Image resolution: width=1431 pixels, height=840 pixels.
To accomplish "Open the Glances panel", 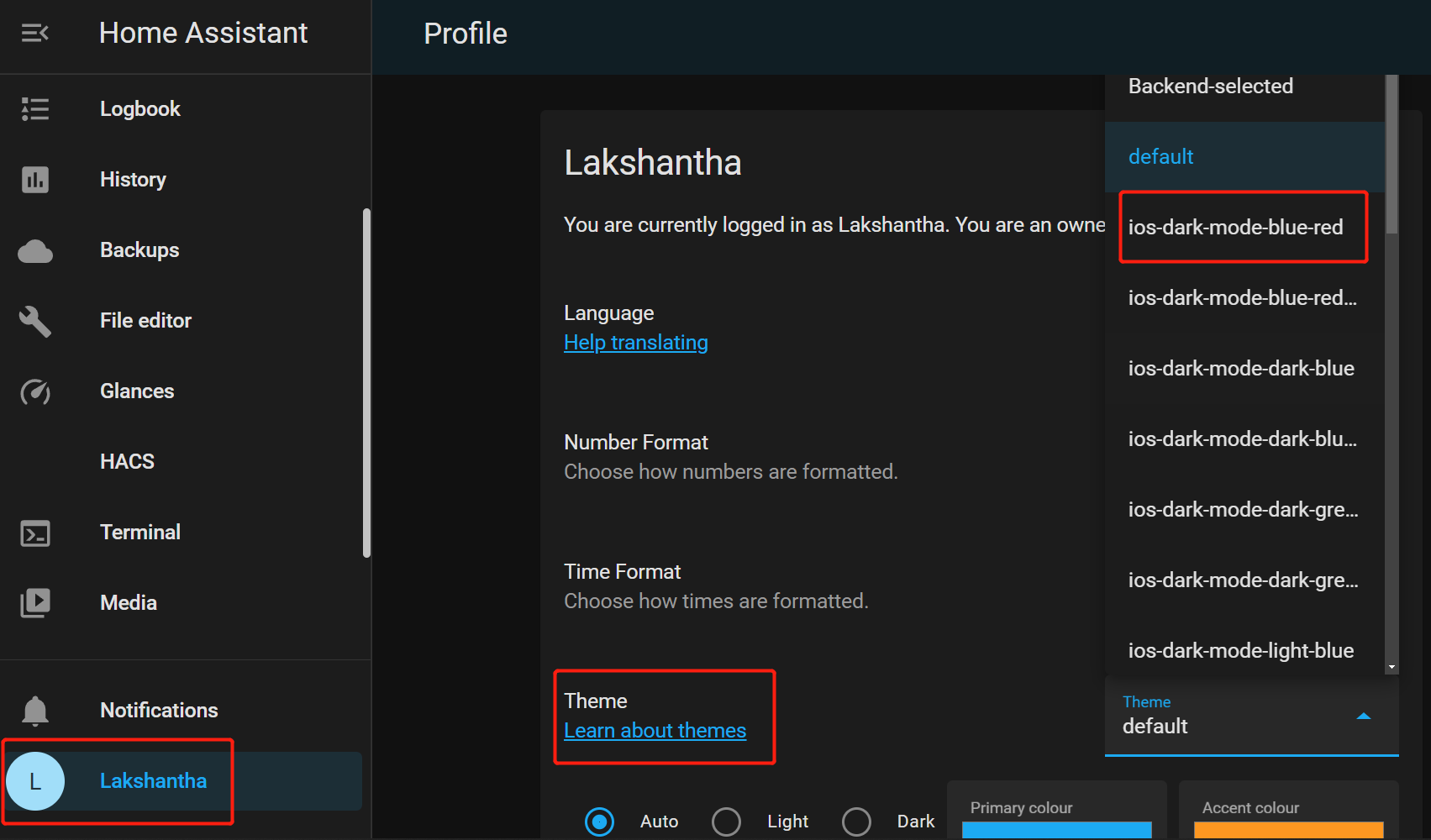I will click(137, 391).
